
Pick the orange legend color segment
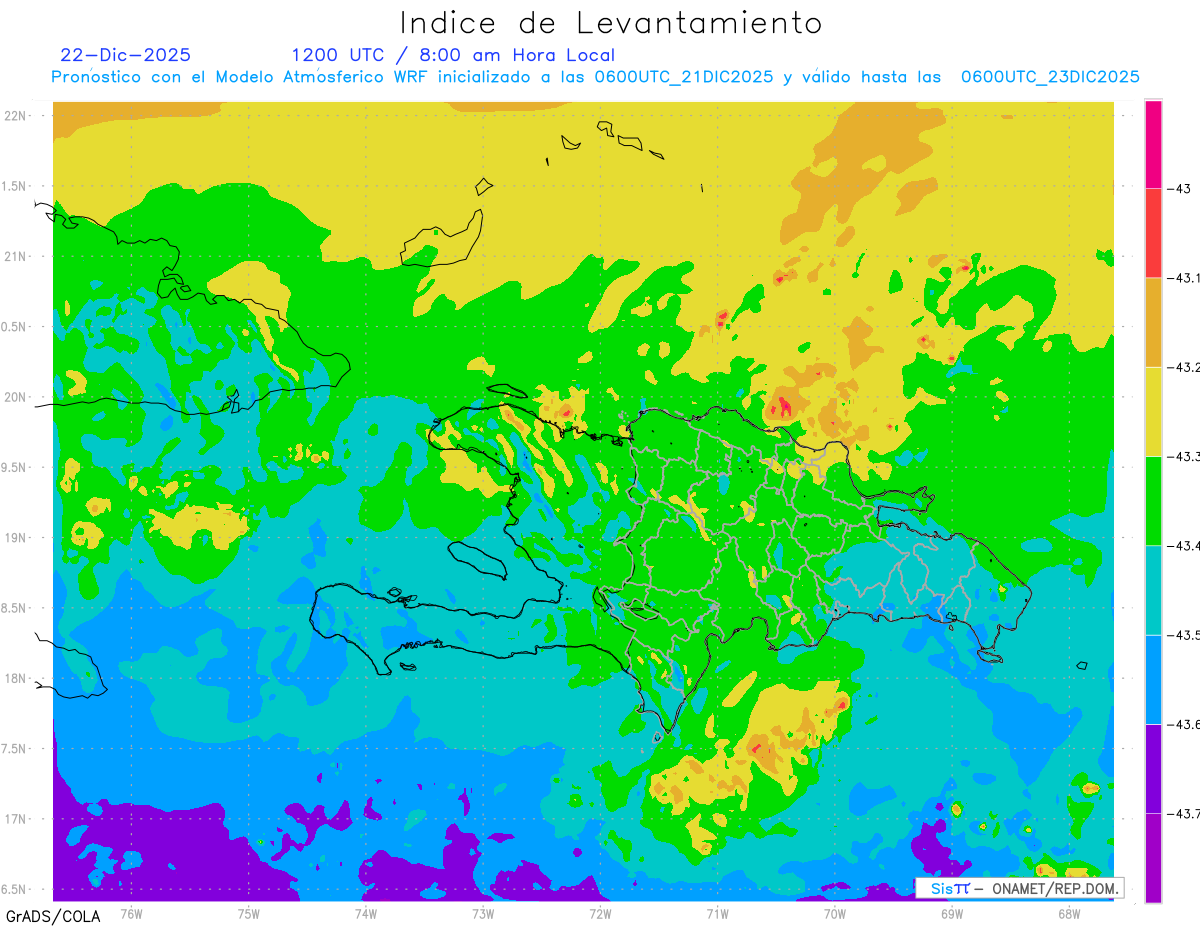[1153, 322]
